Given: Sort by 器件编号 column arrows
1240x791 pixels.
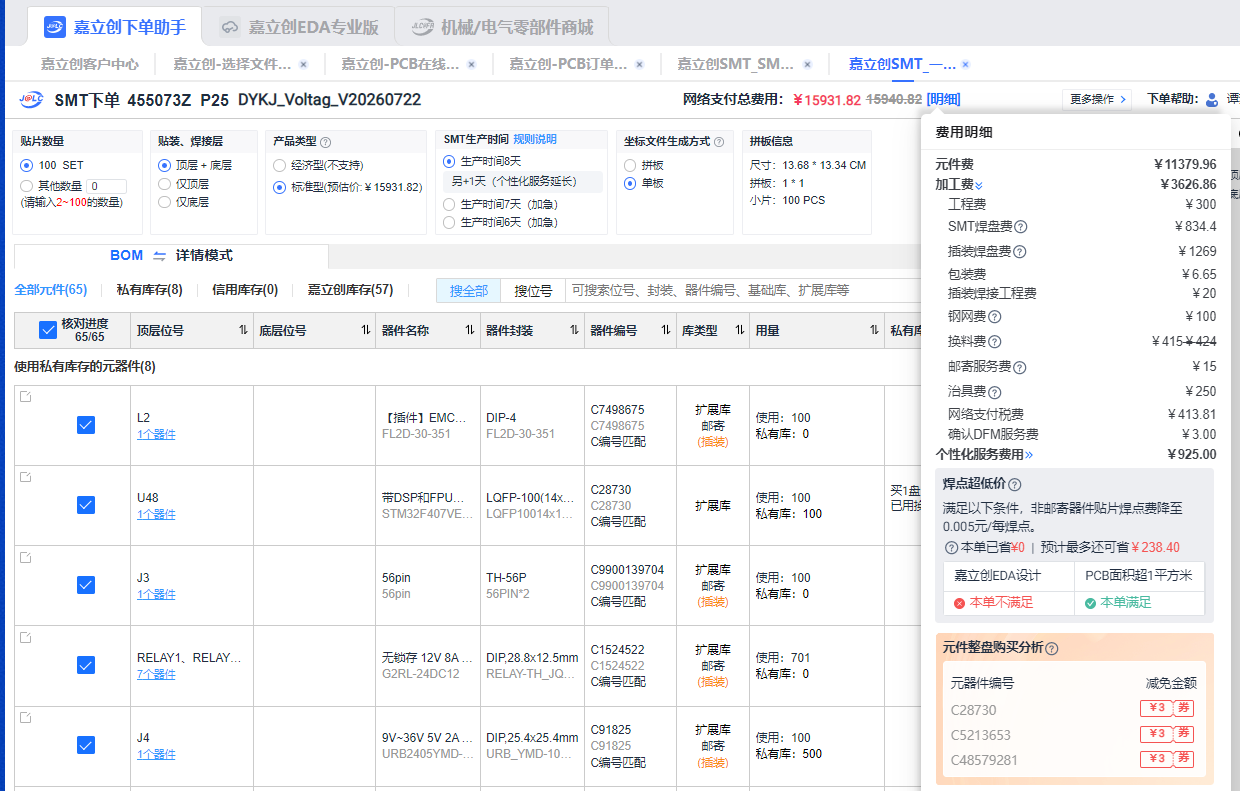Looking at the screenshot, I should click(x=666, y=330).
